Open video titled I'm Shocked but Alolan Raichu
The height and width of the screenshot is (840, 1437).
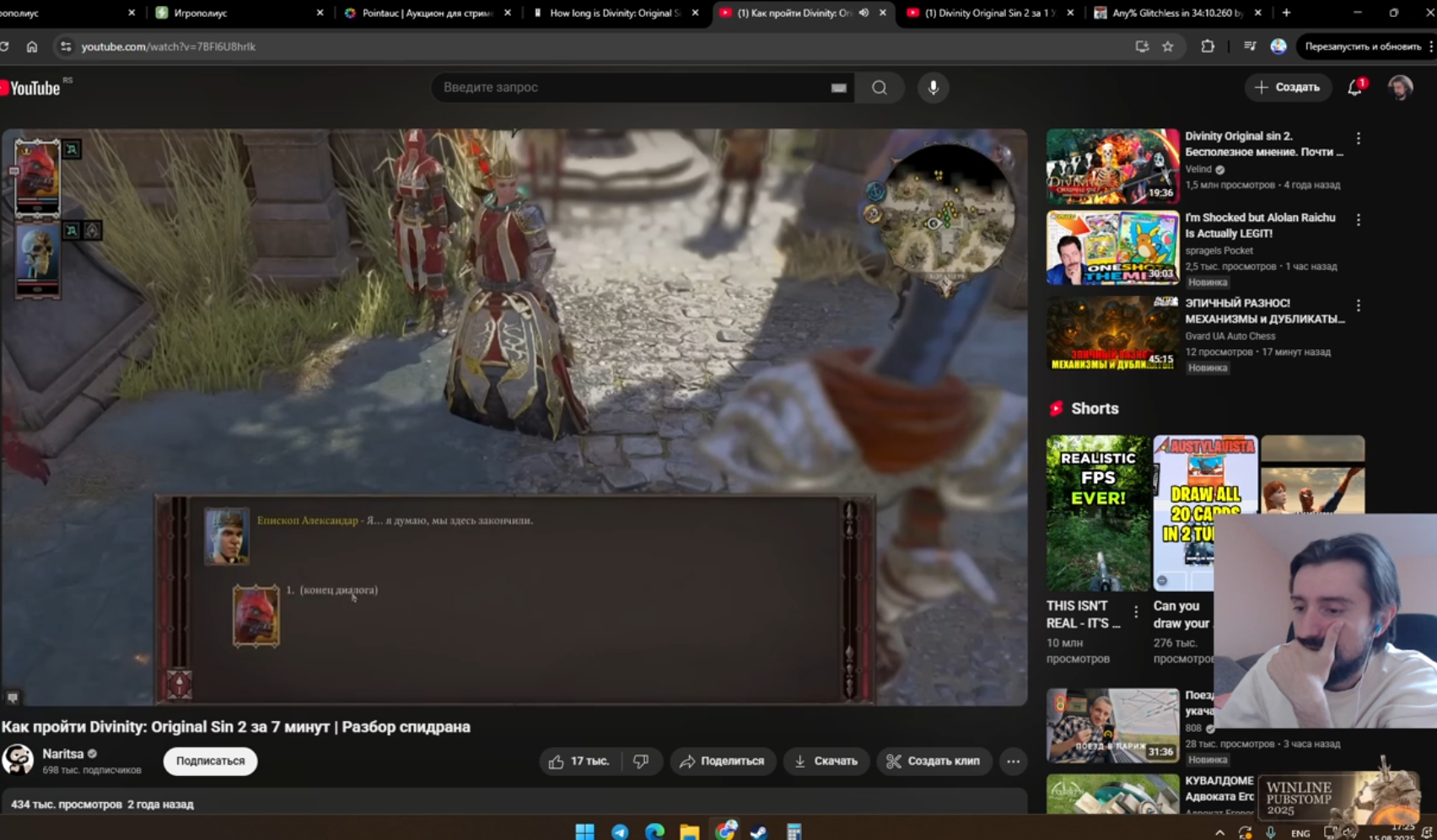(1260, 225)
